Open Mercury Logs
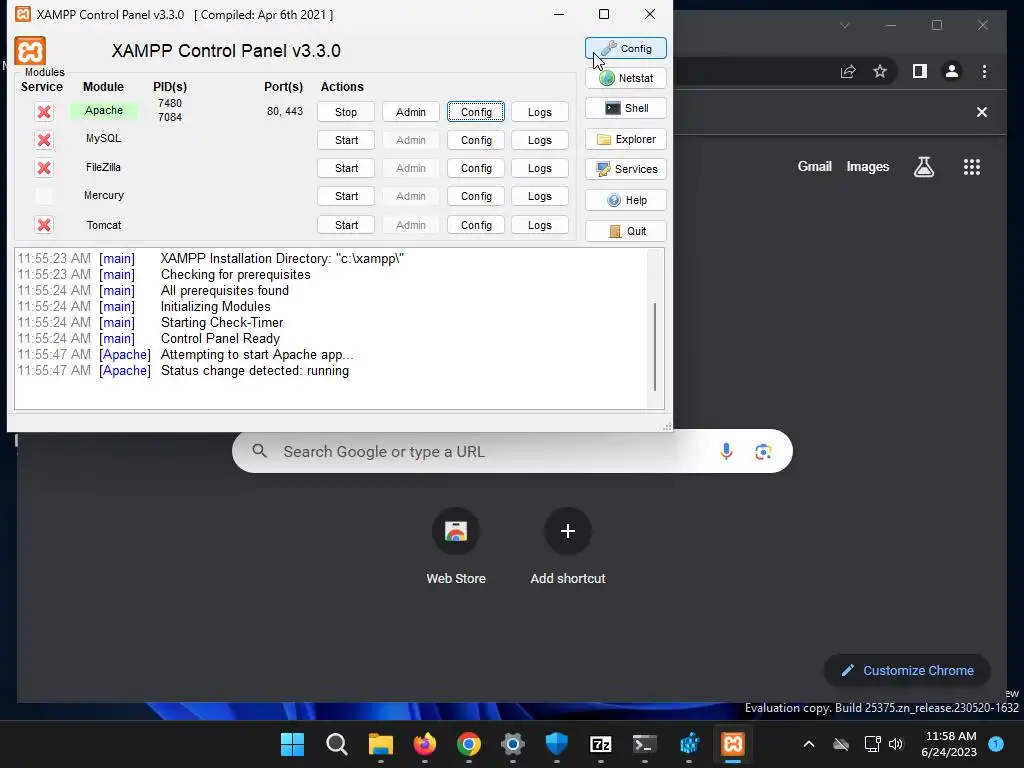This screenshot has width=1024, height=768. pyautogui.click(x=539, y=196)
